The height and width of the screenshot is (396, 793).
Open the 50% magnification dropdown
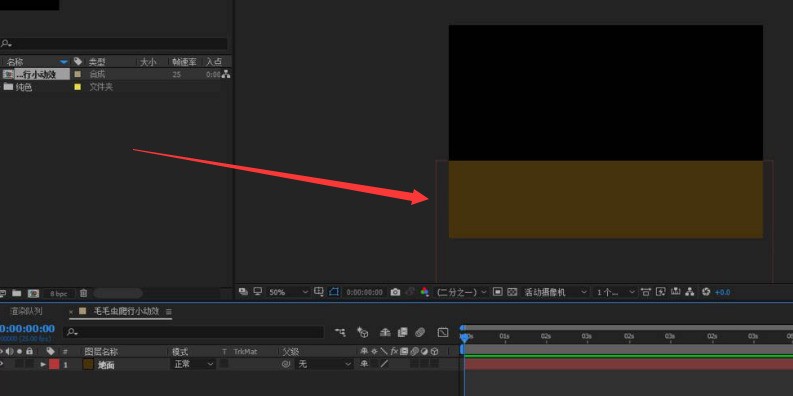(287, 292)
